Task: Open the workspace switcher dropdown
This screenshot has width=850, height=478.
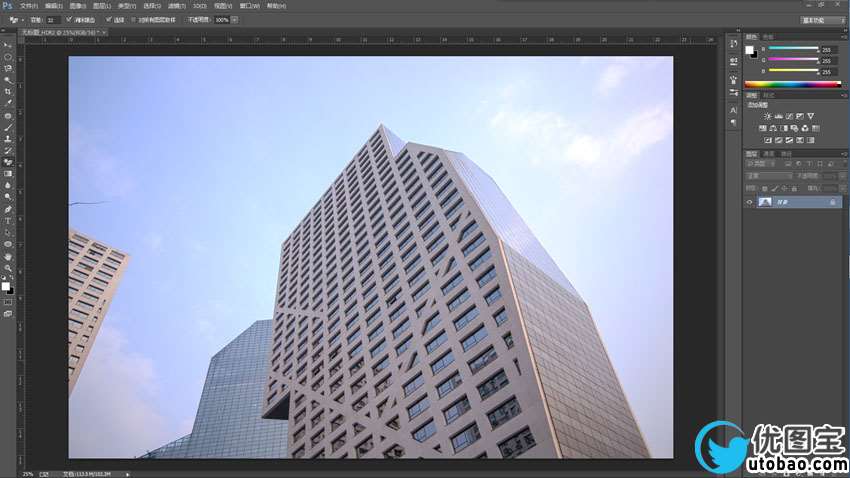Action: coord(822,19)
